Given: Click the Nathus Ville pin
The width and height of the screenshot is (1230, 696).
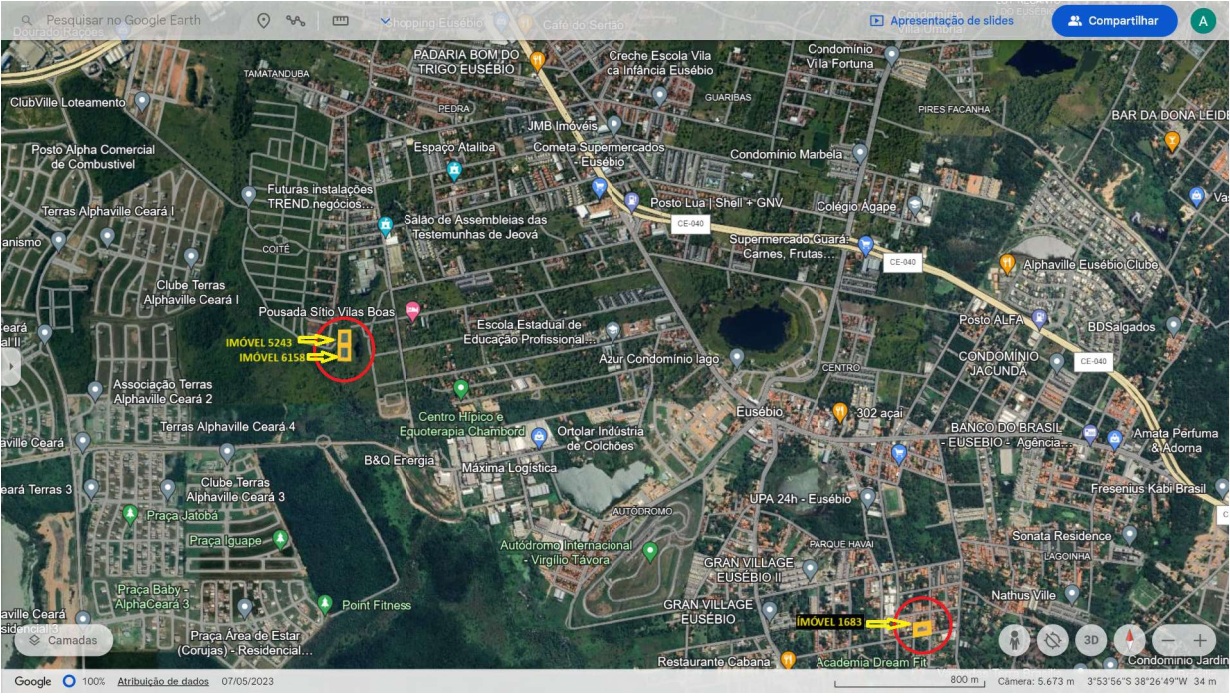Looking at the screenshot, I should [1071, 594].
